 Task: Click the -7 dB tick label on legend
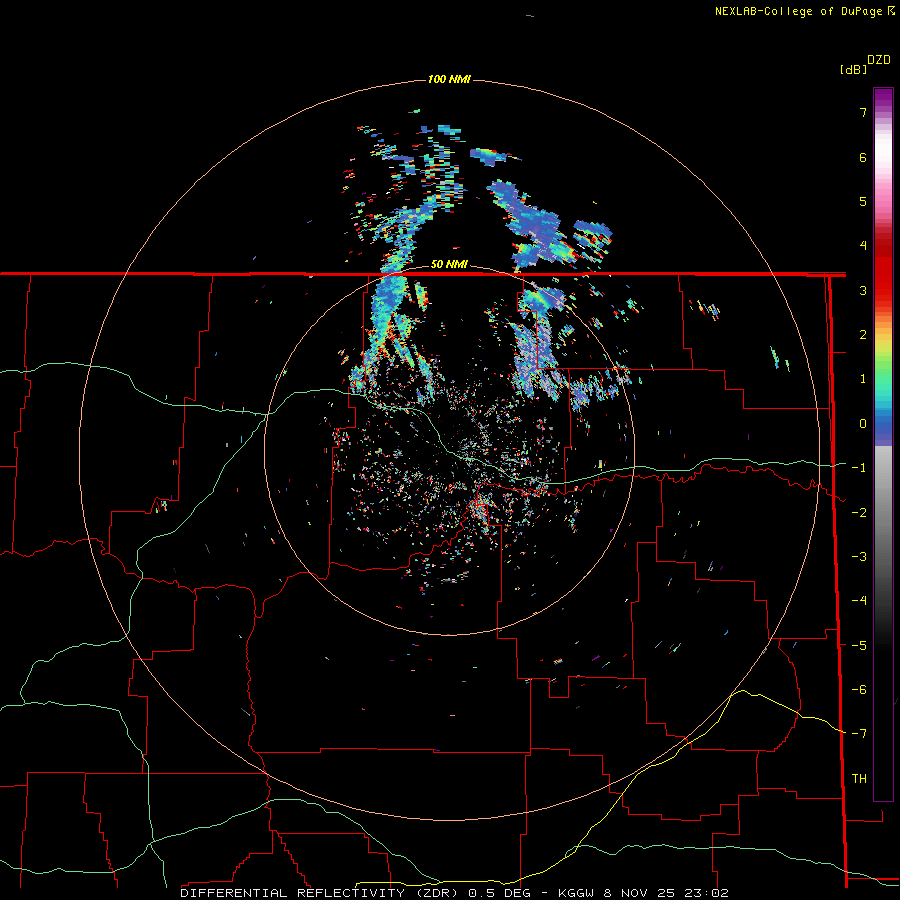[x=859, y=734]
